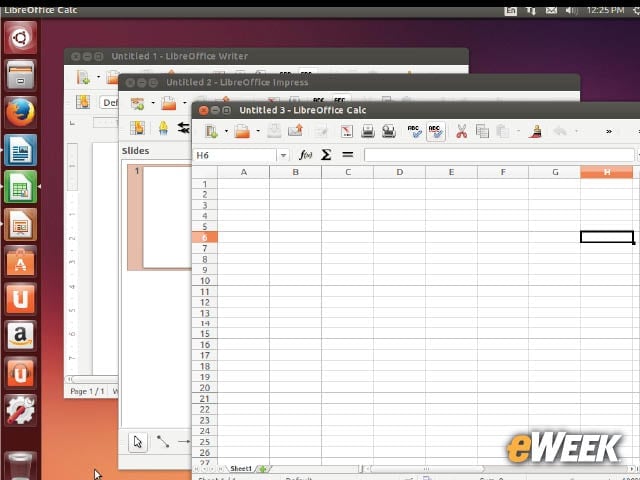The image size is (640, 480).
Task: Open System Settings from the launcher
Action: tap(20, 410)
